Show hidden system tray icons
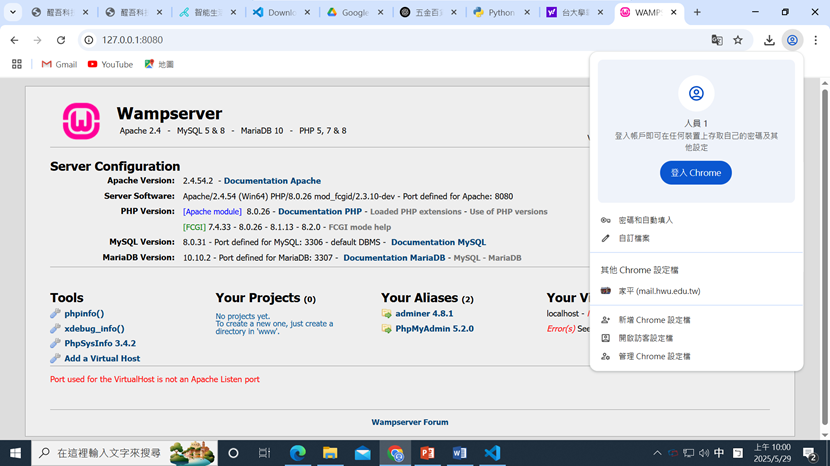 click(x=657, y=453)
